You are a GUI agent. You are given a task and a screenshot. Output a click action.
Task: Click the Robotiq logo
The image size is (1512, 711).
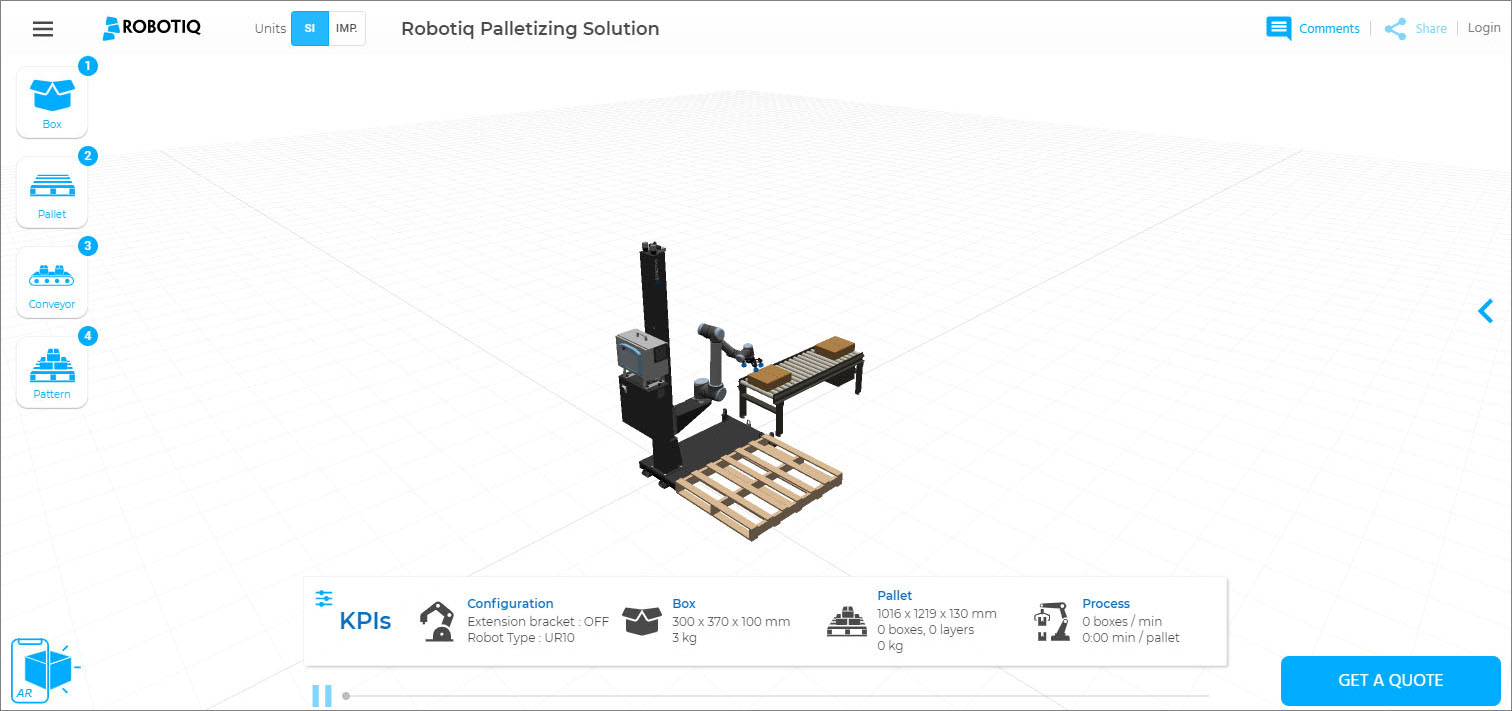(x=152, y=28)
